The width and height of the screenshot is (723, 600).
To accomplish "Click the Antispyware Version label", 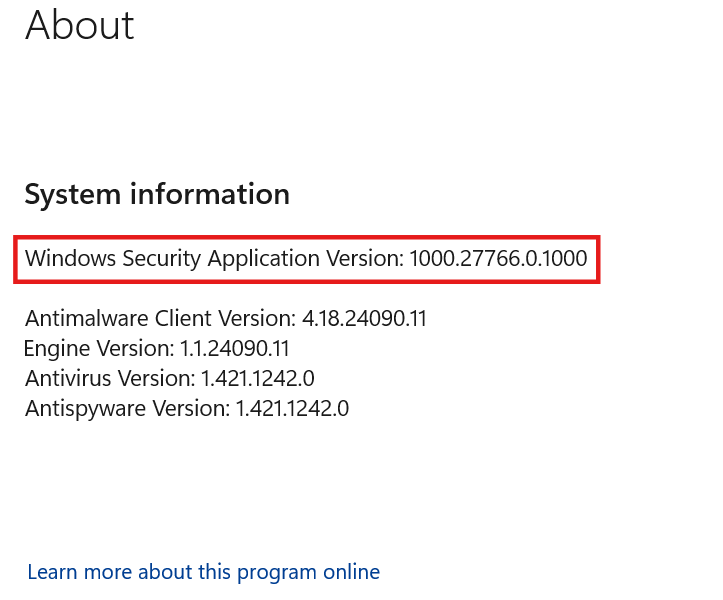I will coord(128,409).
